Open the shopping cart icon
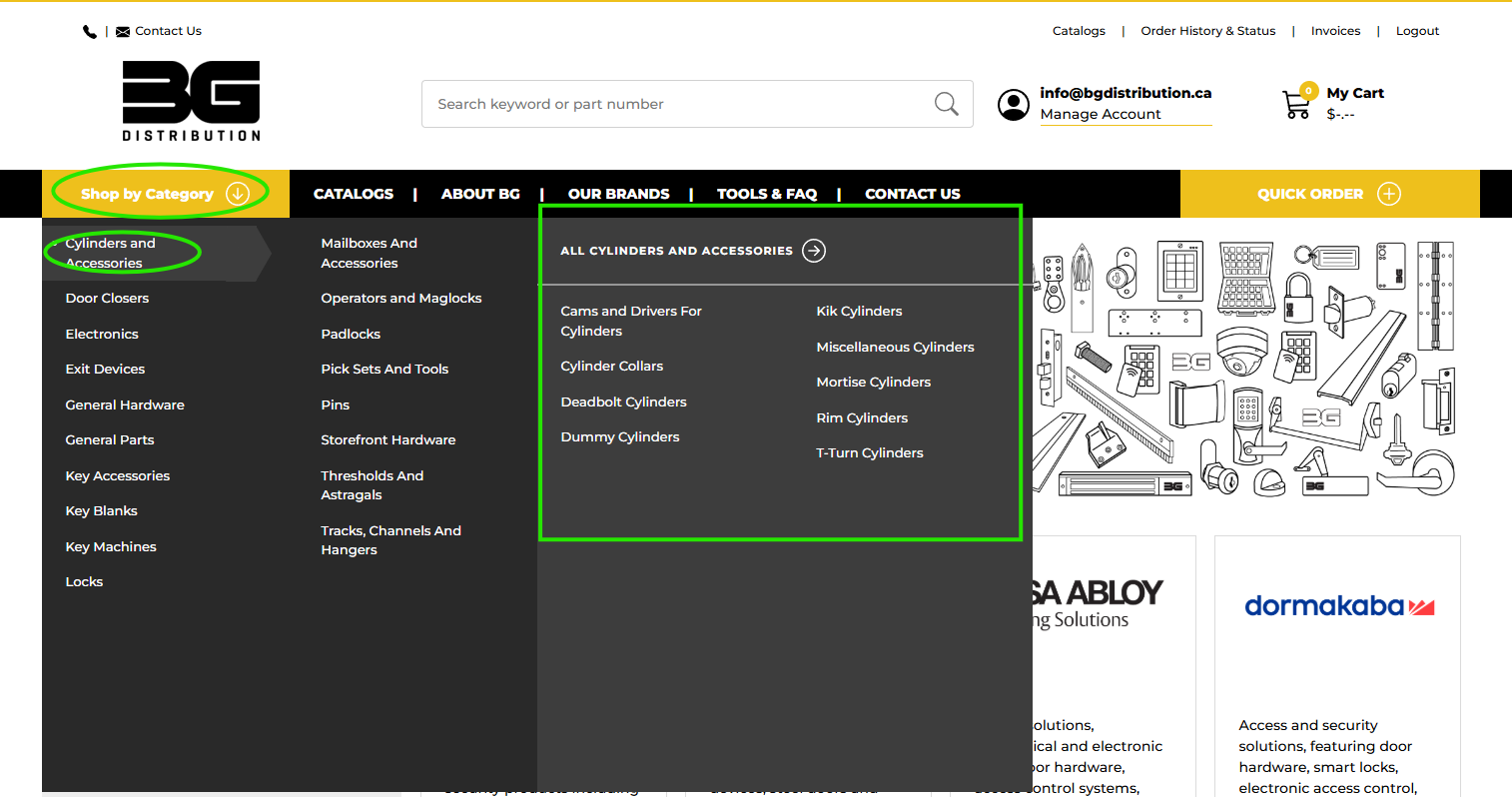 point(1297,104)
